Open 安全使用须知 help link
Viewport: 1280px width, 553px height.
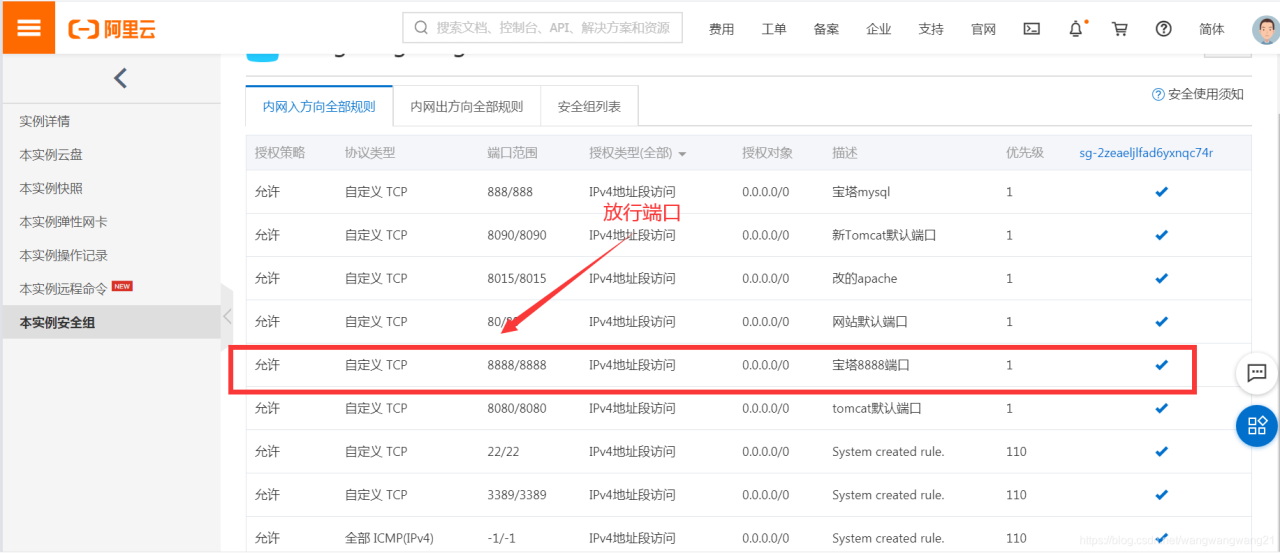(1198, 94)
